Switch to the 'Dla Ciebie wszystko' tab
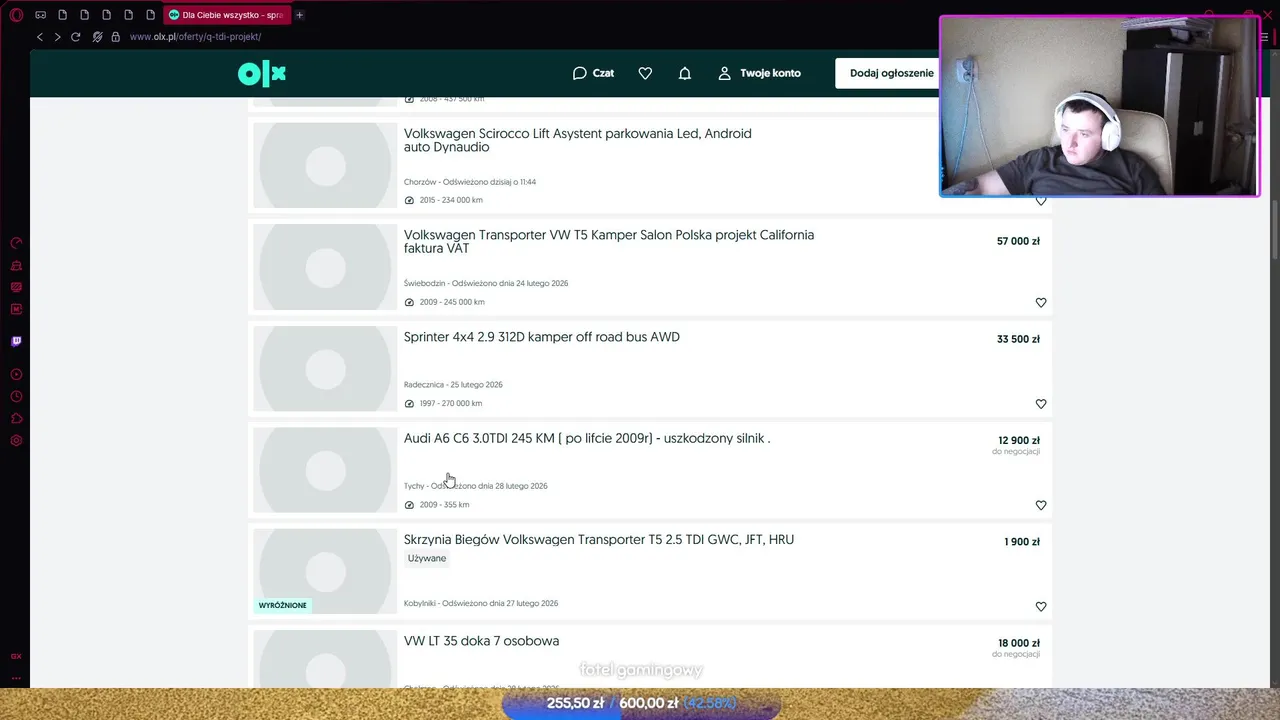1280x720 pixels. (x=227, y=15)
